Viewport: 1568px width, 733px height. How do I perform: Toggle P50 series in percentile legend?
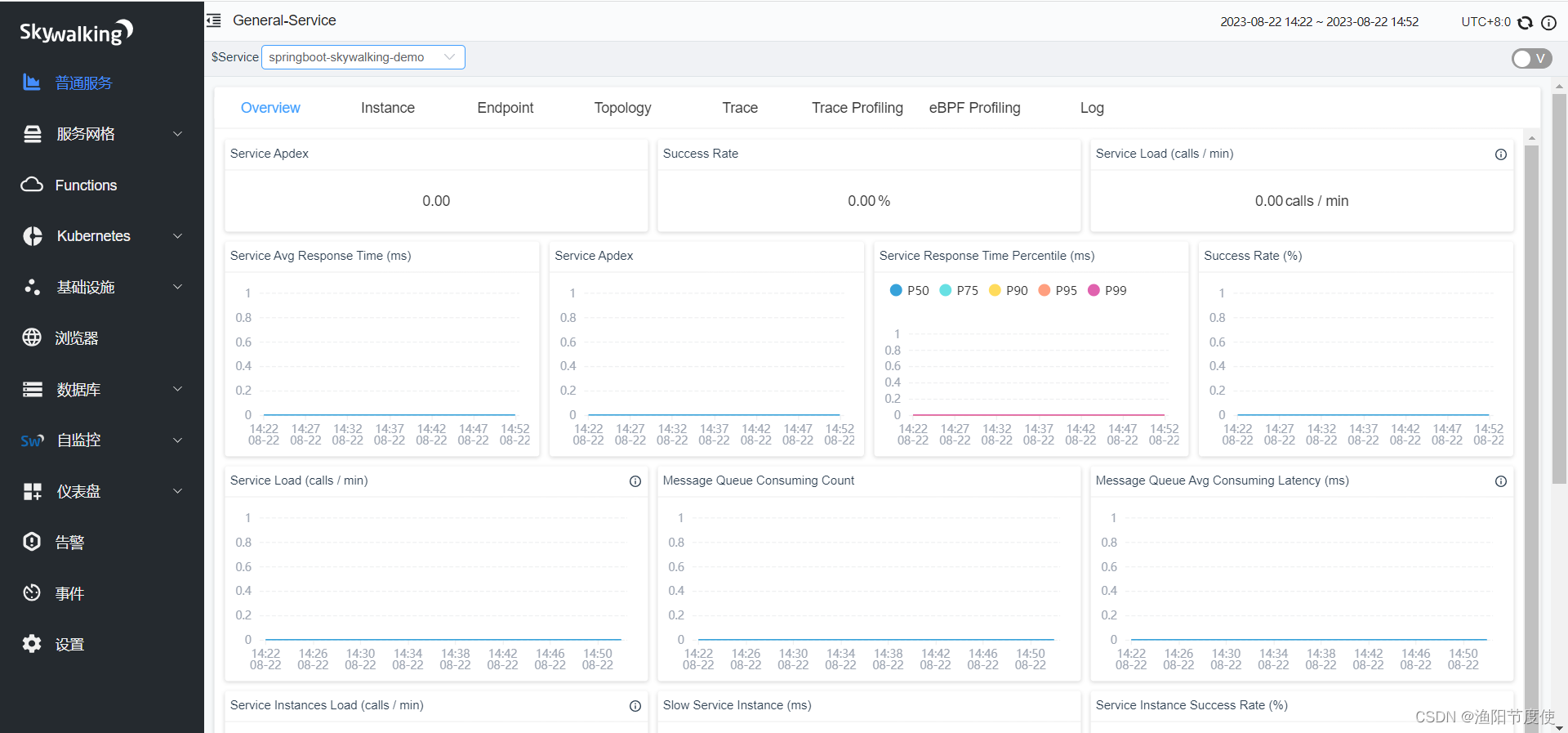pyautogui.click(x=909, y=290)
